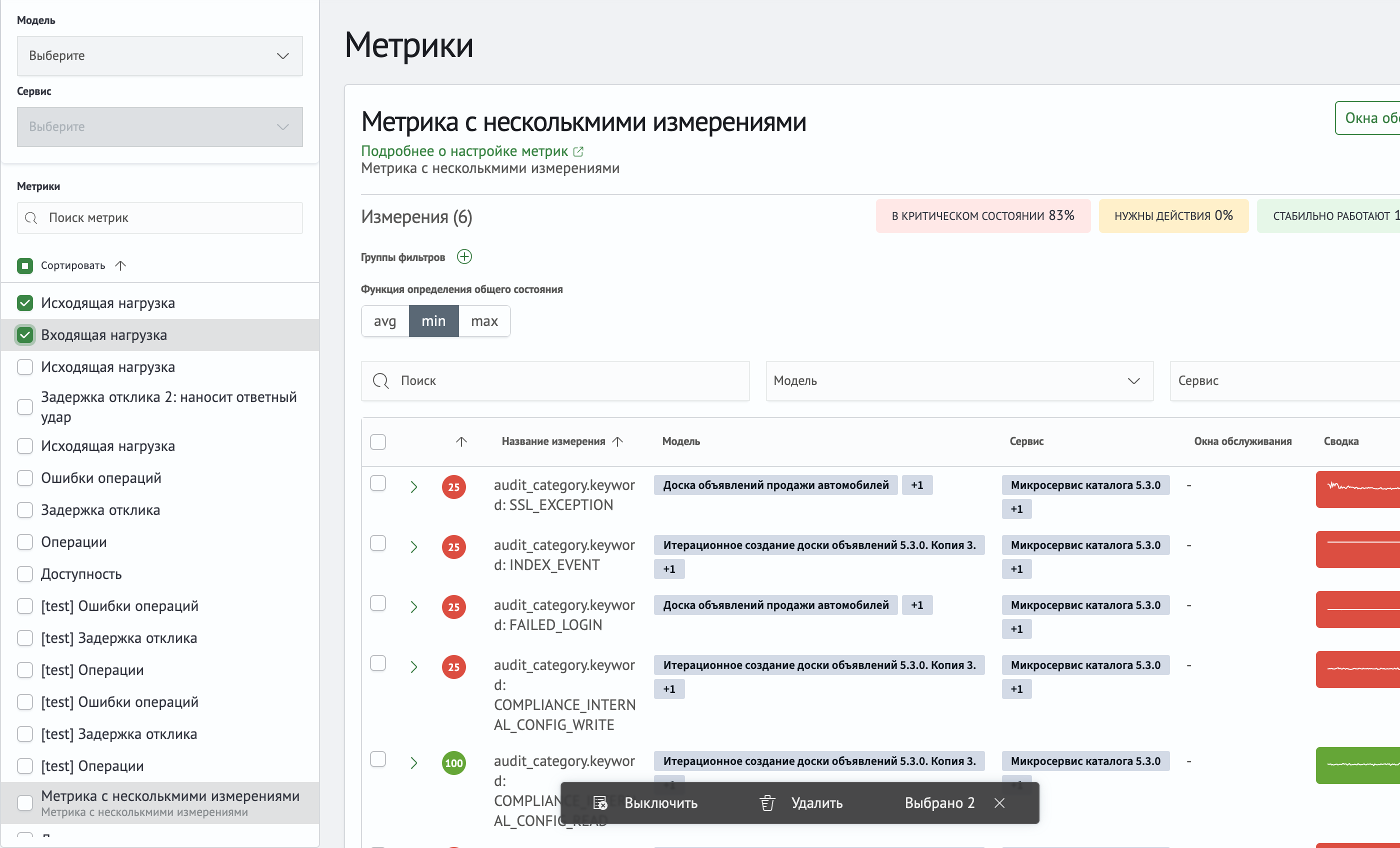Click the status badge 25 for INDEX_EVENT
1400x848 pixels.
coord(453,547)
